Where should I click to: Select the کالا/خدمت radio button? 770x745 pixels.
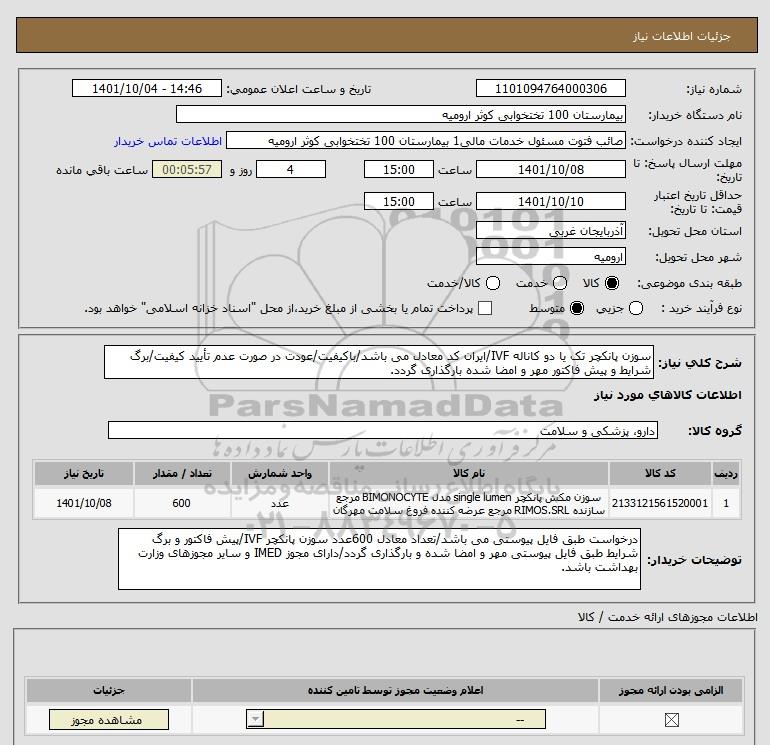tap(493, 283)
